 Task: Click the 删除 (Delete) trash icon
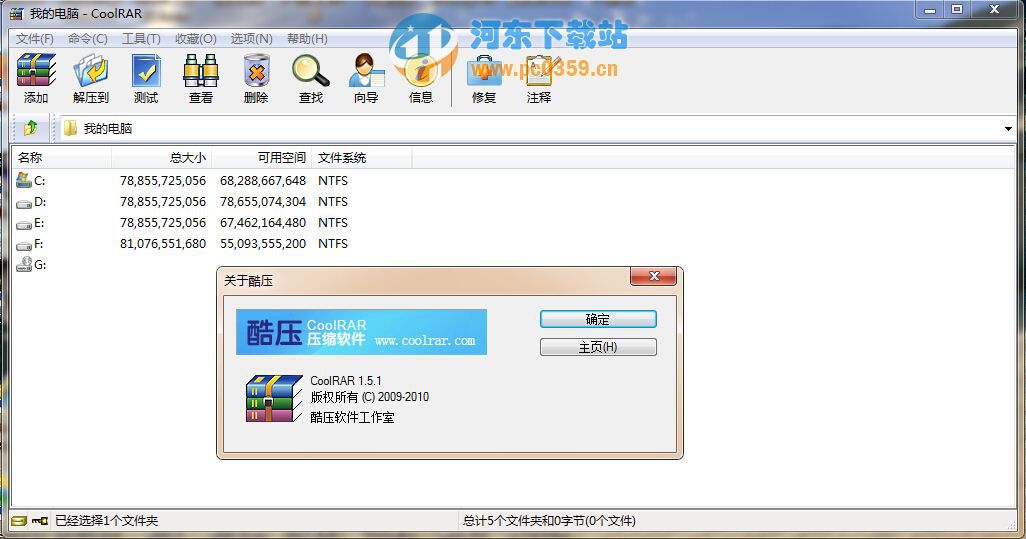(256, 70)
